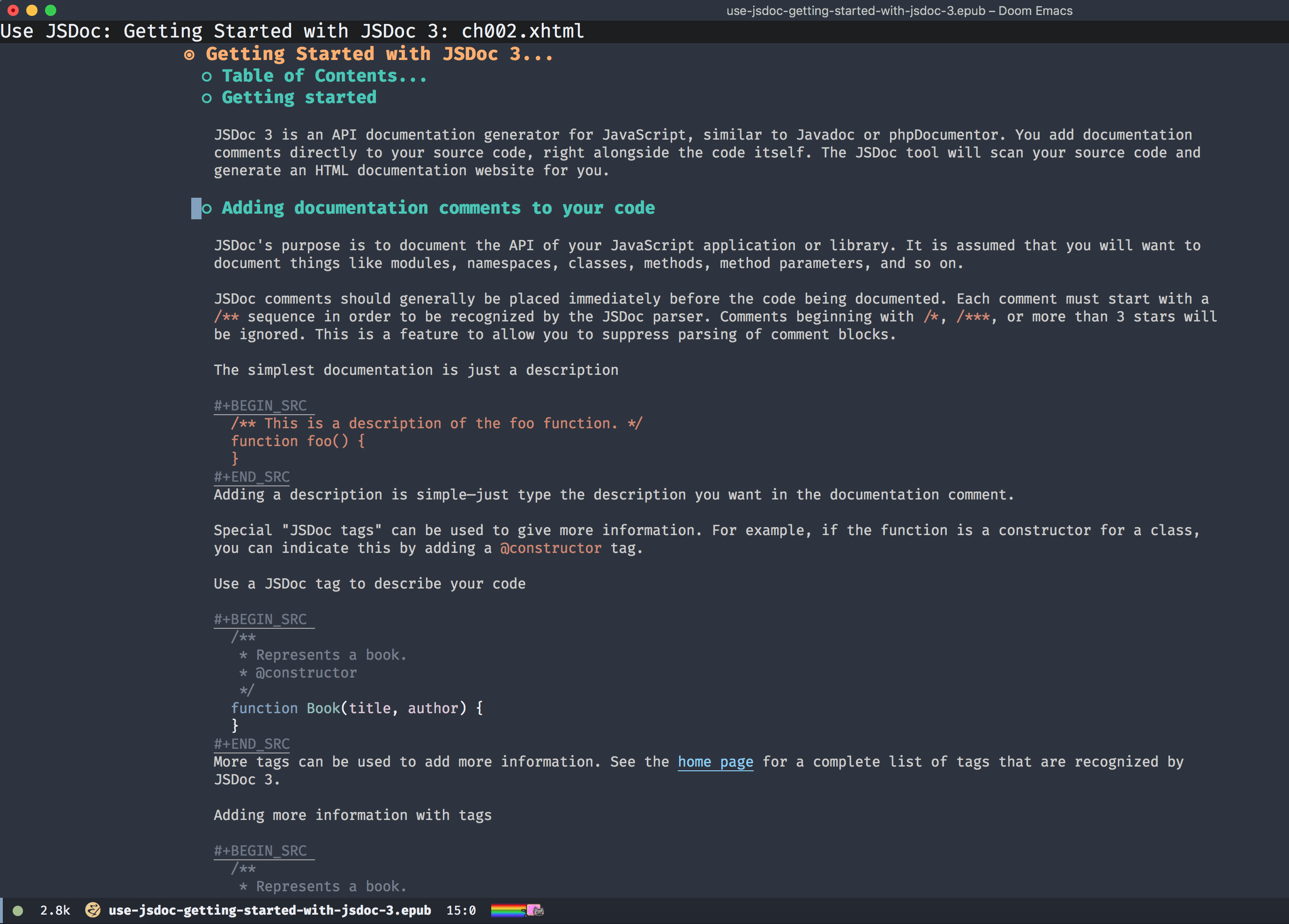This screenshot has height=924, width=1289.
Task: Click the bullet beside Getting Started with JSDoc 3
Action: pos(189,54)
